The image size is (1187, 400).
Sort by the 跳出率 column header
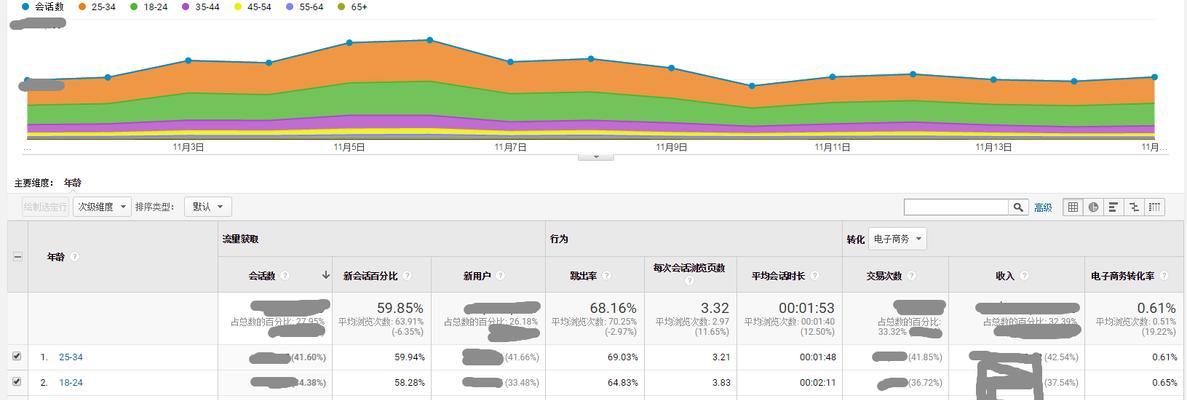point(584,276)
